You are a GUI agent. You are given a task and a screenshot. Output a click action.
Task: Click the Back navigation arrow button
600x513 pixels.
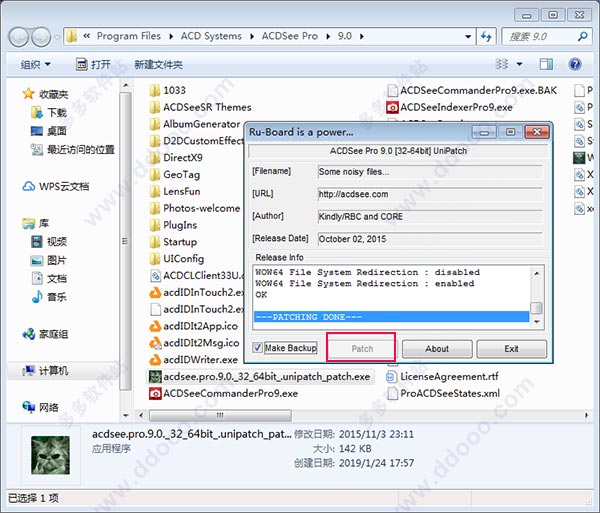pyautogui.click(x=18, y=37)
